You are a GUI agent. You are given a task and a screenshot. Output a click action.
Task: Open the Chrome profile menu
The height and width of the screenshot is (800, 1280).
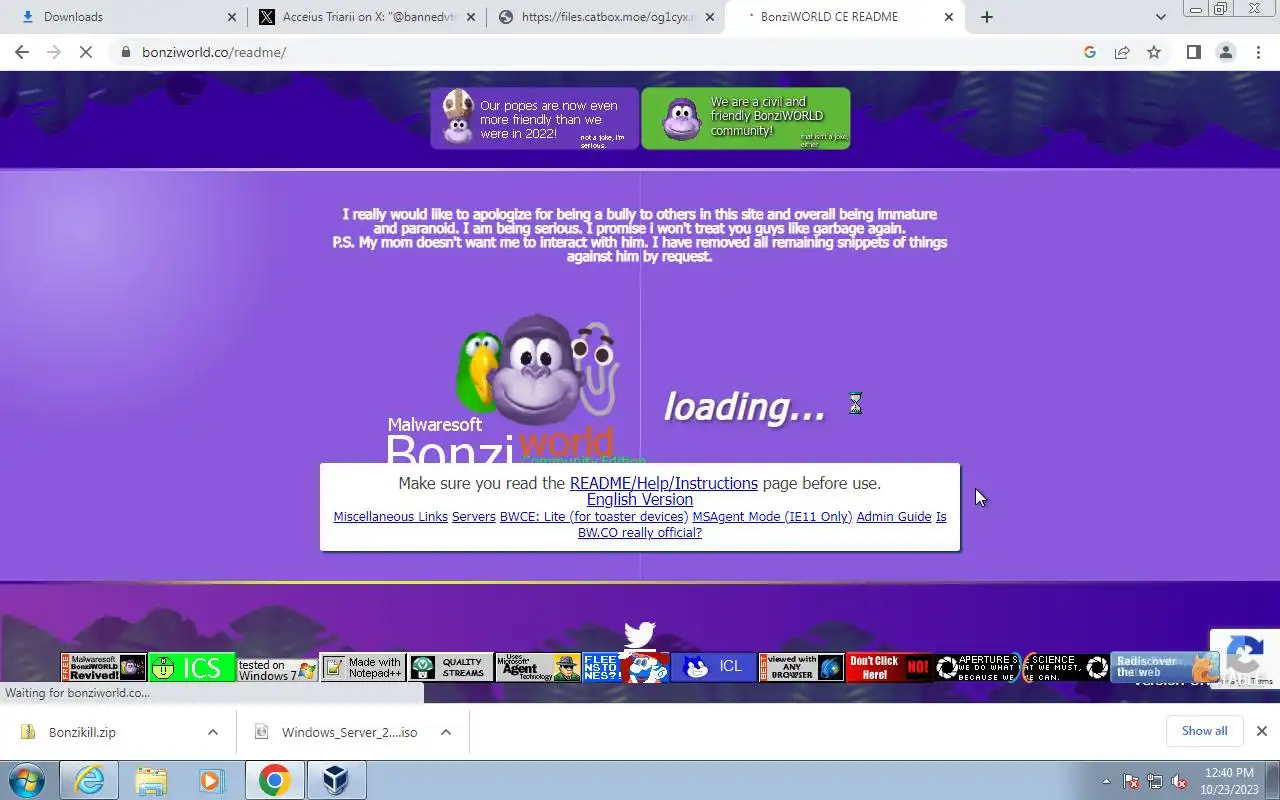pos(1225,52)
